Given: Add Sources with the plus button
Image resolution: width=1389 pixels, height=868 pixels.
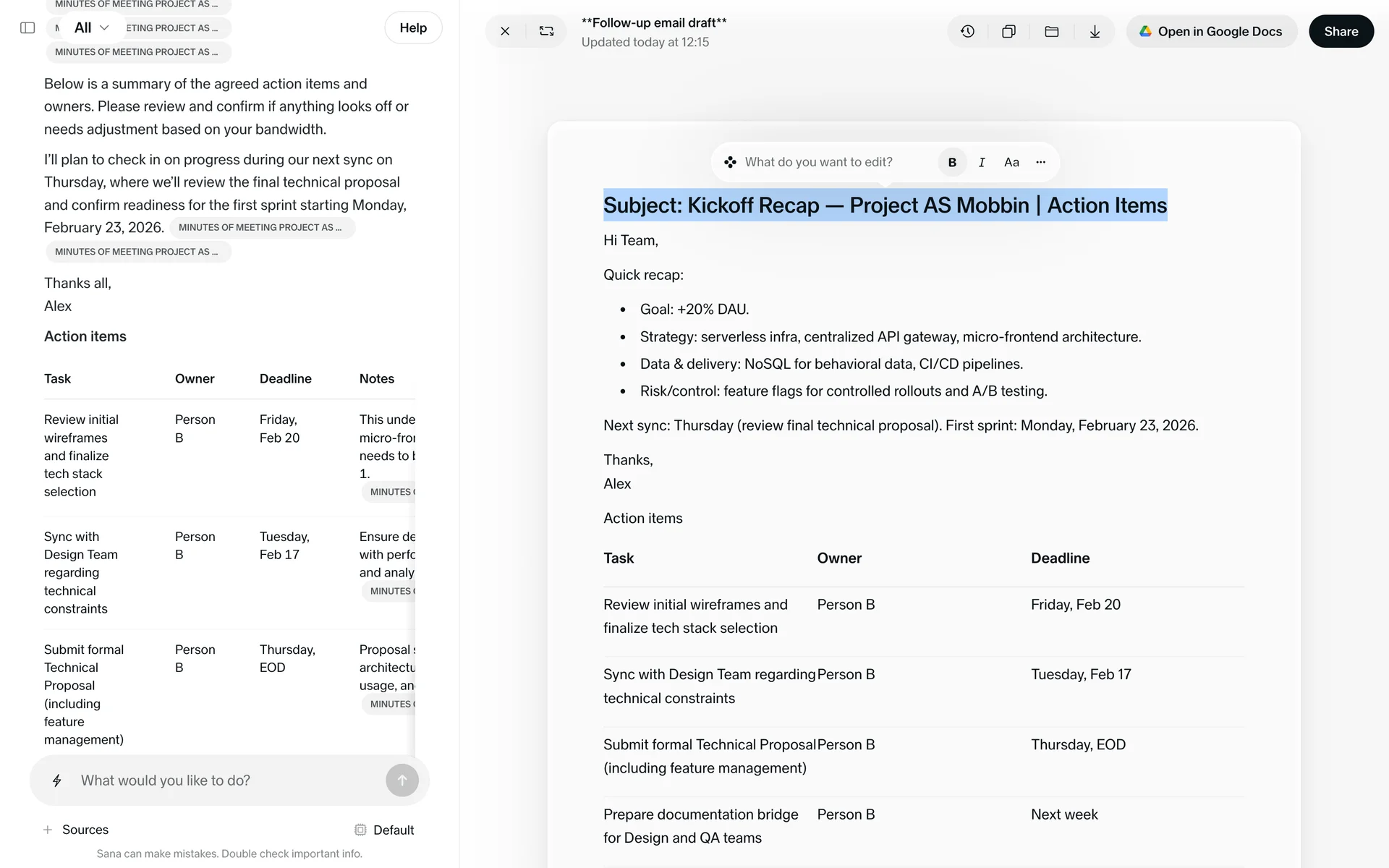Looking at the screenshot, I should 48,830.
